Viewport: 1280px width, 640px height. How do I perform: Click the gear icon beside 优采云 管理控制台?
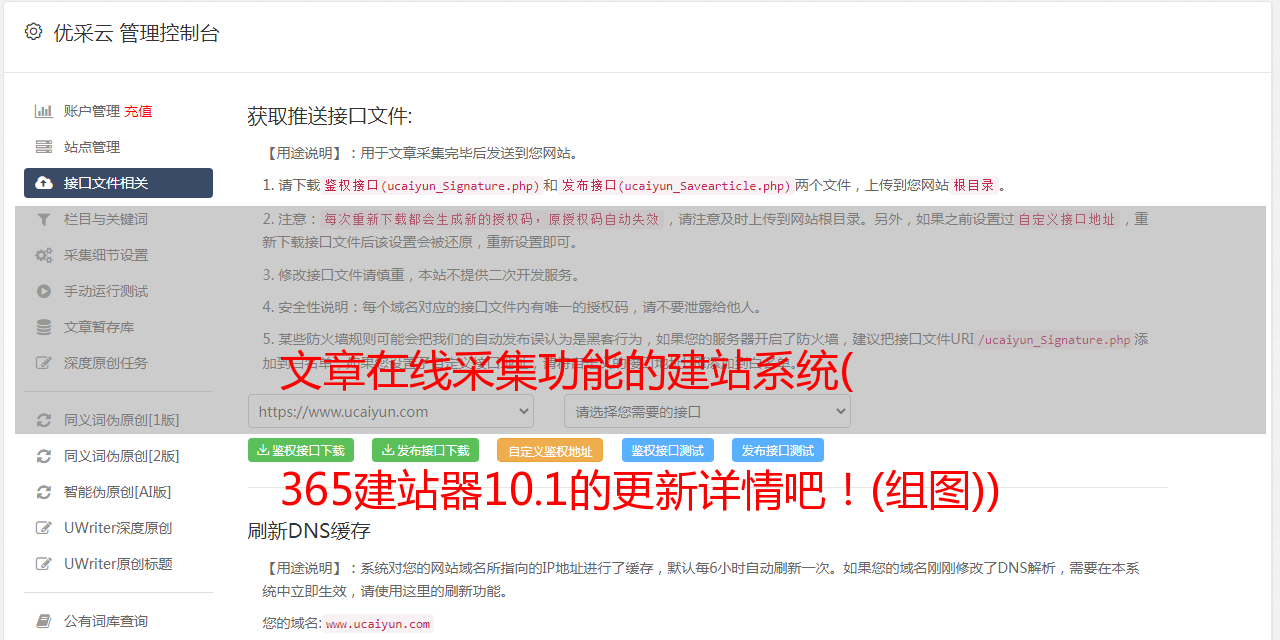point(33,32)
